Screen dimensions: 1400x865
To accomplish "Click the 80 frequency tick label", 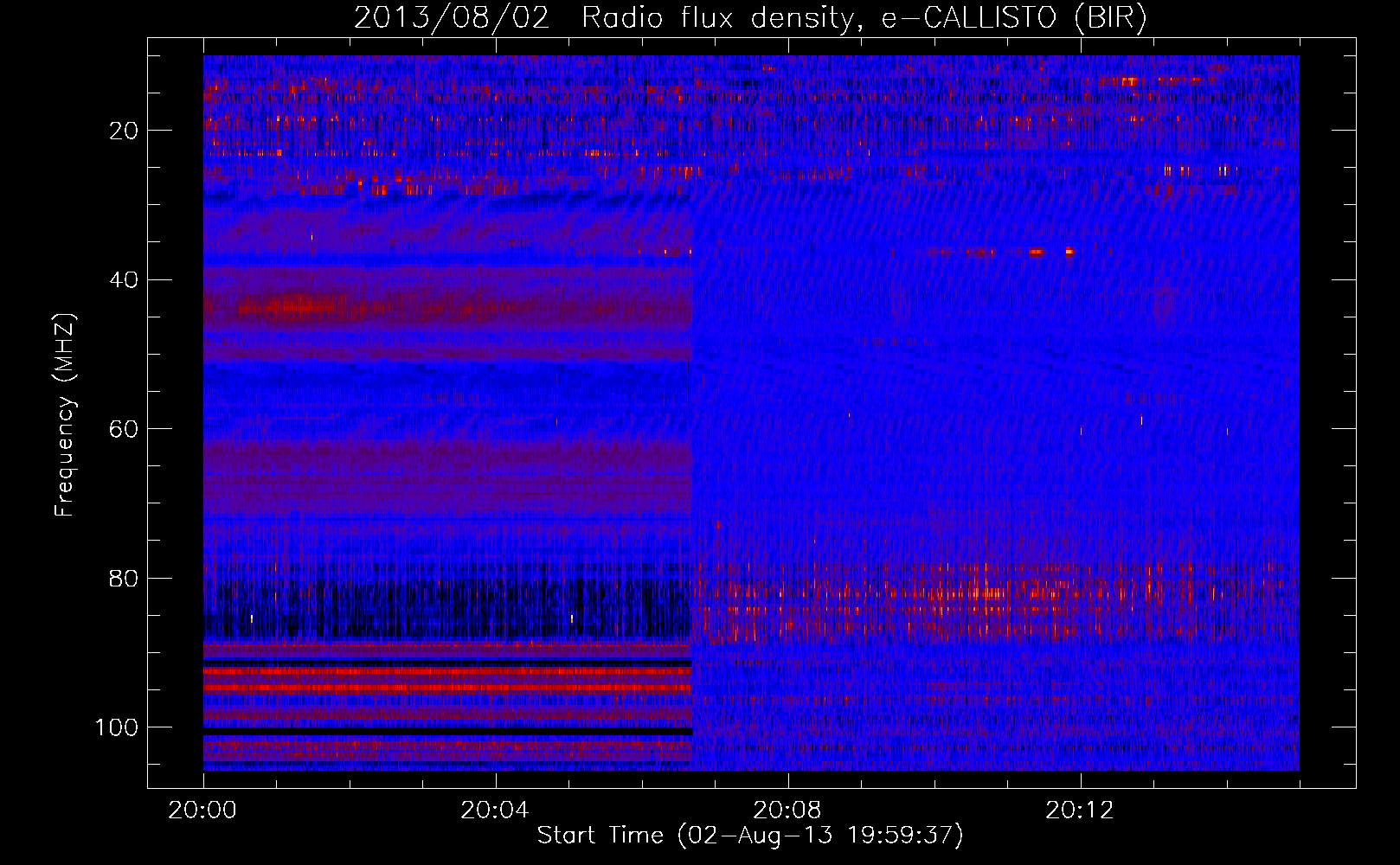I will pos(123,579).
